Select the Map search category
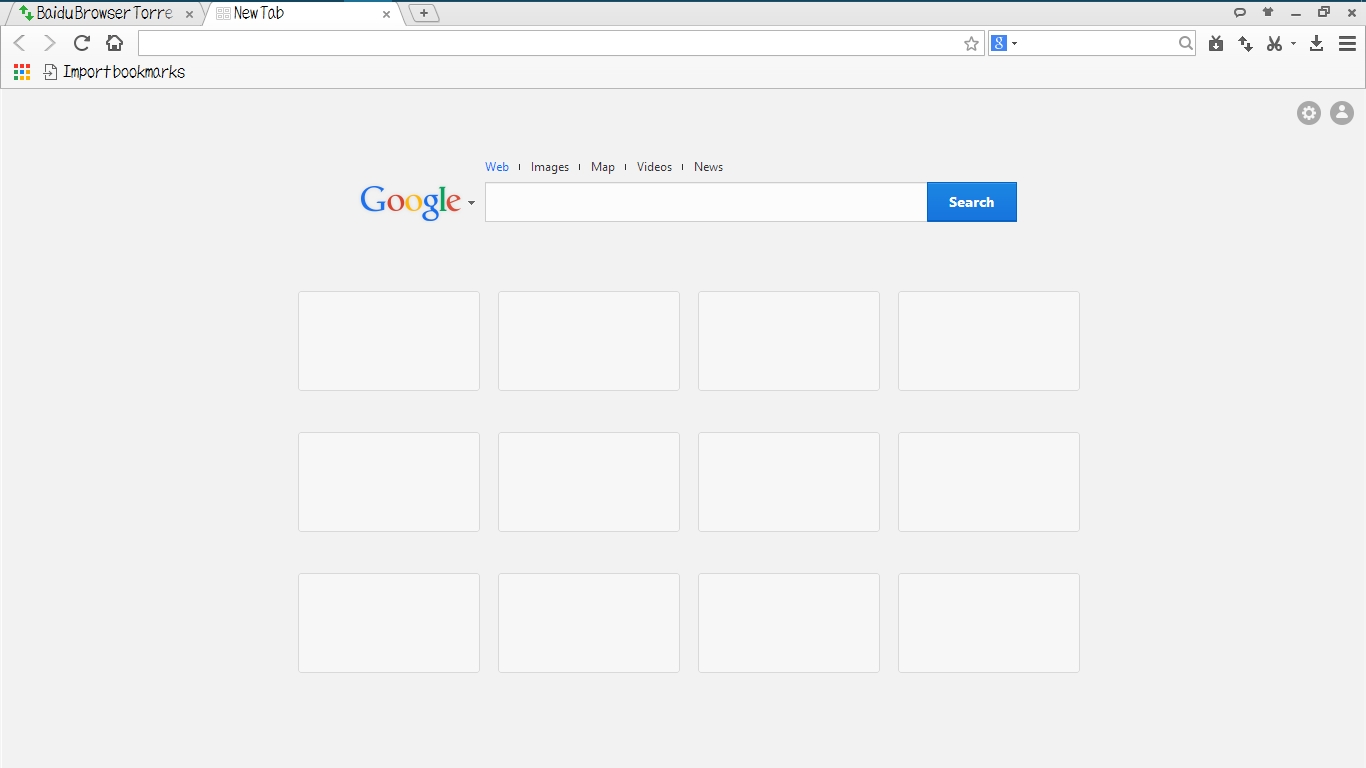The image size is (1366, 768). (x=603, y=167)
